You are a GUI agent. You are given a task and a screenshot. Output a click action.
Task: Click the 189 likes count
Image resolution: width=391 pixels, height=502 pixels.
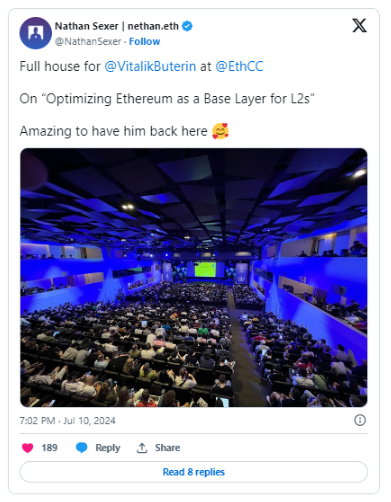tap(49, 448)
